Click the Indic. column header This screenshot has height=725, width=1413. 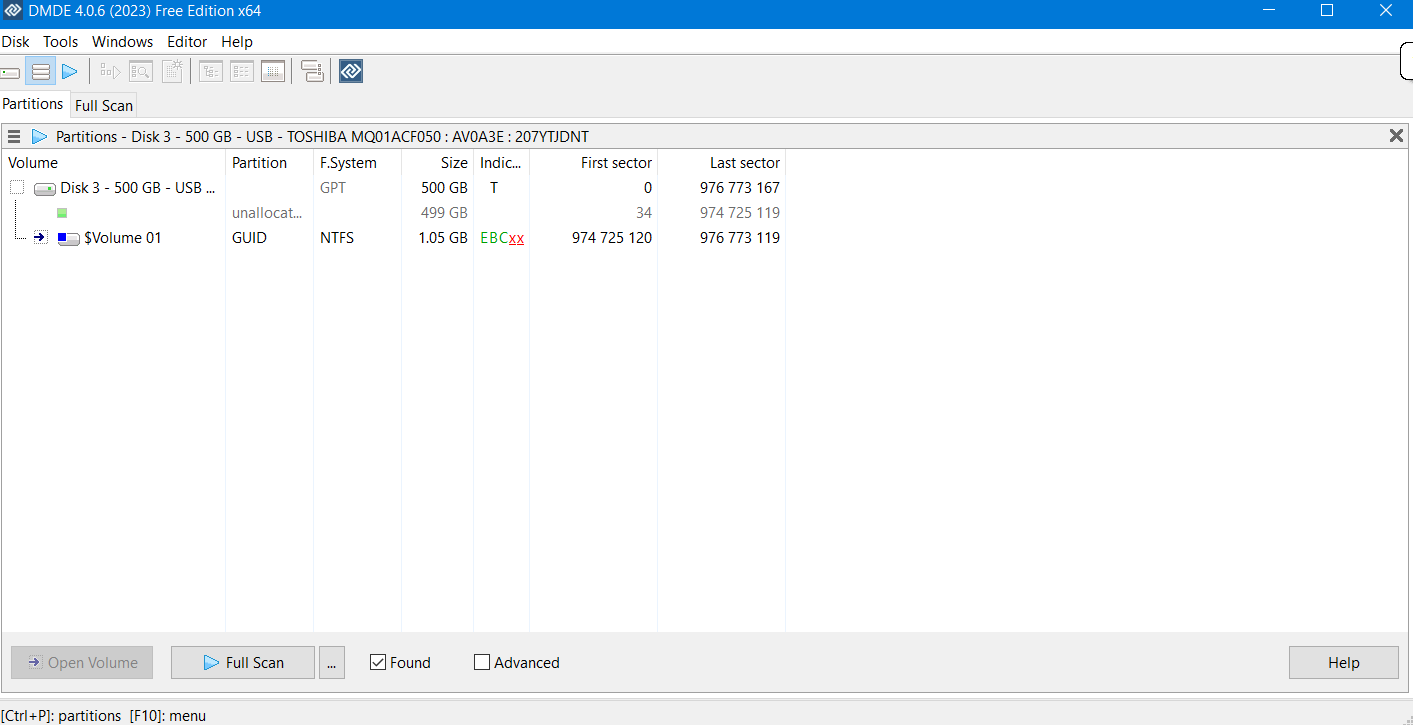tap(501, 163)
